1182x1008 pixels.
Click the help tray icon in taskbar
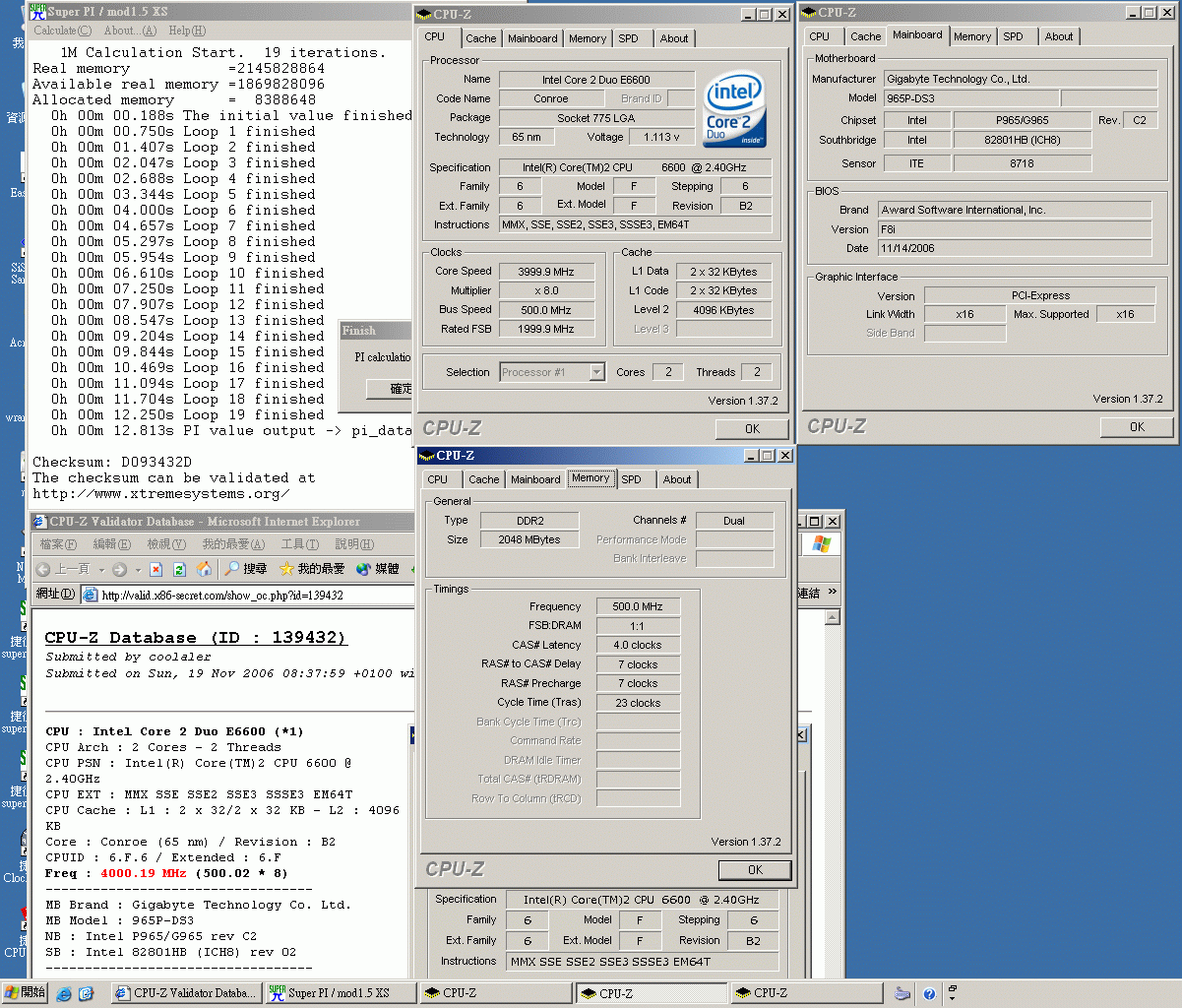tap(930, 994)
